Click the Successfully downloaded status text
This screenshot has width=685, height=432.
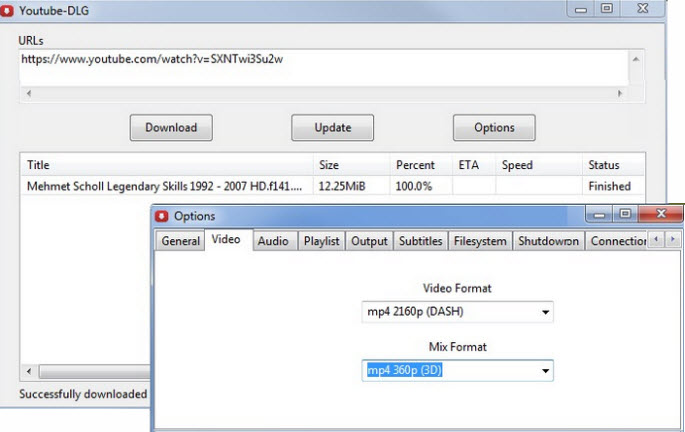(x=83, y=394)
